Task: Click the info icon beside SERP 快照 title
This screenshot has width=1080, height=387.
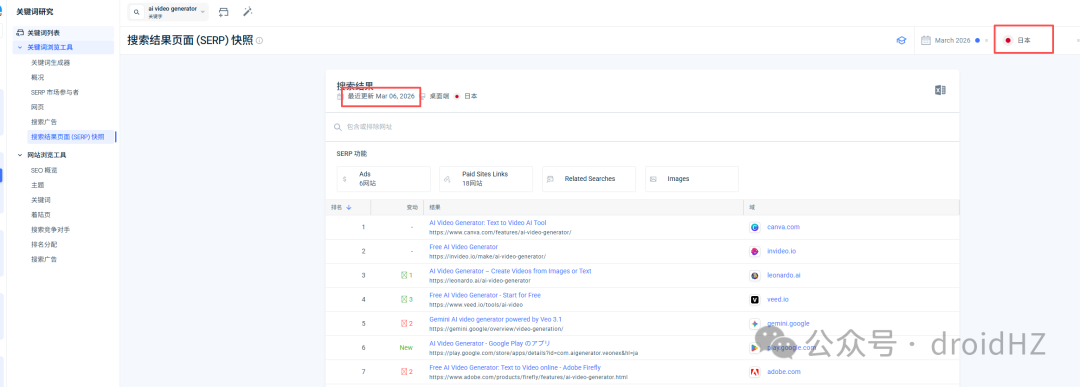Action: click(260, 41)
